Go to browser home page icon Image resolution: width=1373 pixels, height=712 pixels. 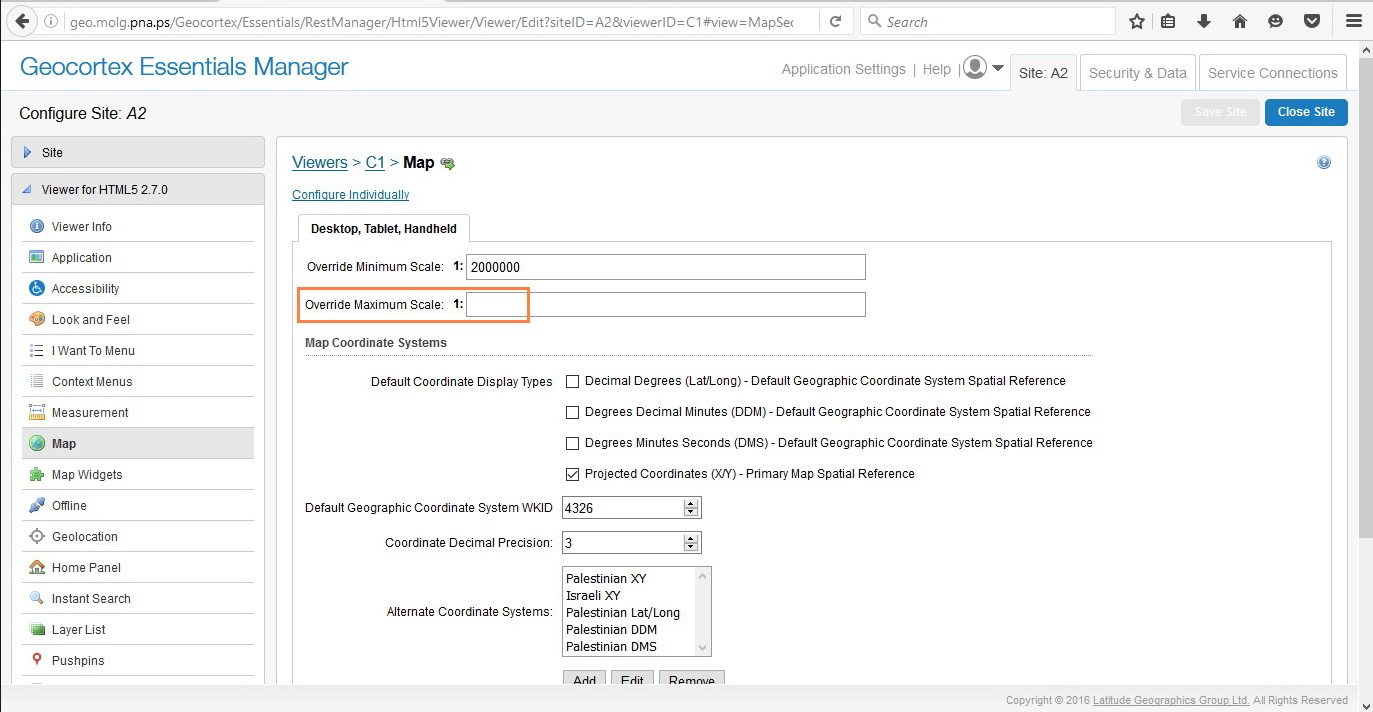point(1240,21)
